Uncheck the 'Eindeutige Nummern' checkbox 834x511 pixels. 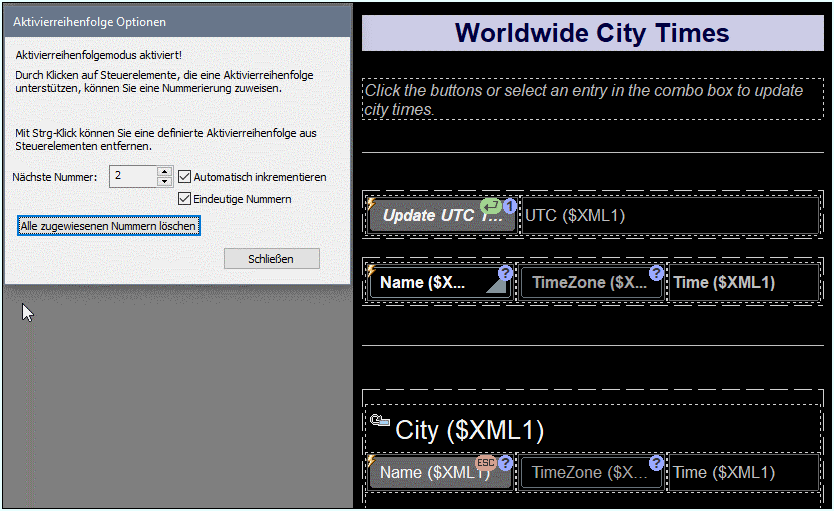coord(184,199)
